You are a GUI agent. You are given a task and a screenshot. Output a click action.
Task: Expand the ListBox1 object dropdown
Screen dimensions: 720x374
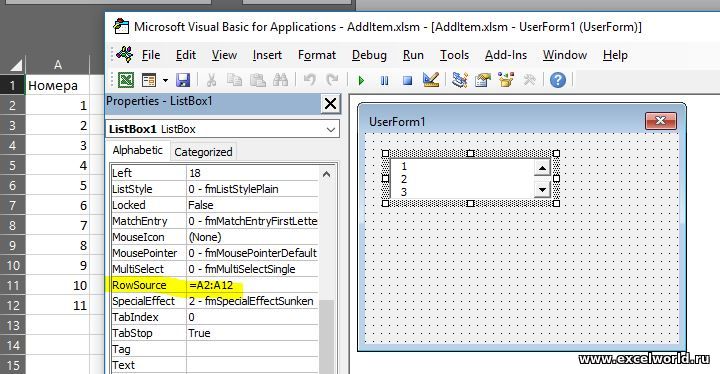point(331,130)
